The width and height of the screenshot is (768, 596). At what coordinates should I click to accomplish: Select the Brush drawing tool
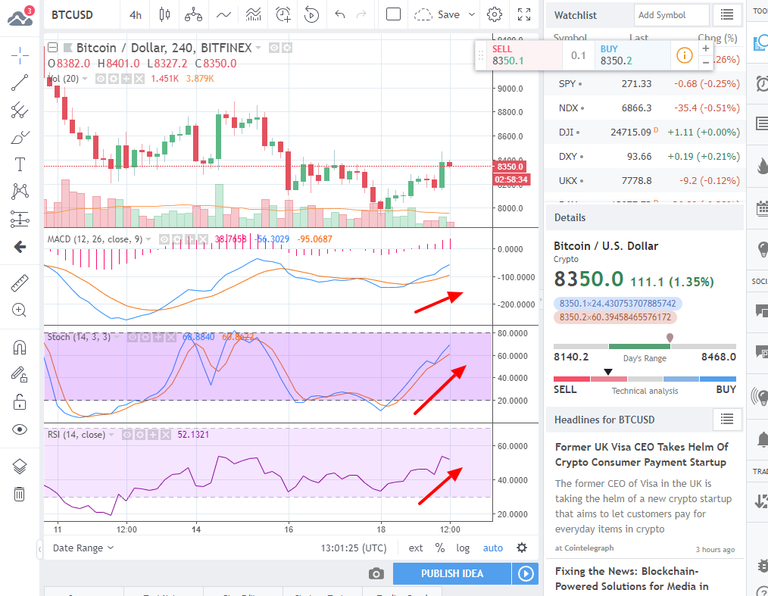point(20,138)
